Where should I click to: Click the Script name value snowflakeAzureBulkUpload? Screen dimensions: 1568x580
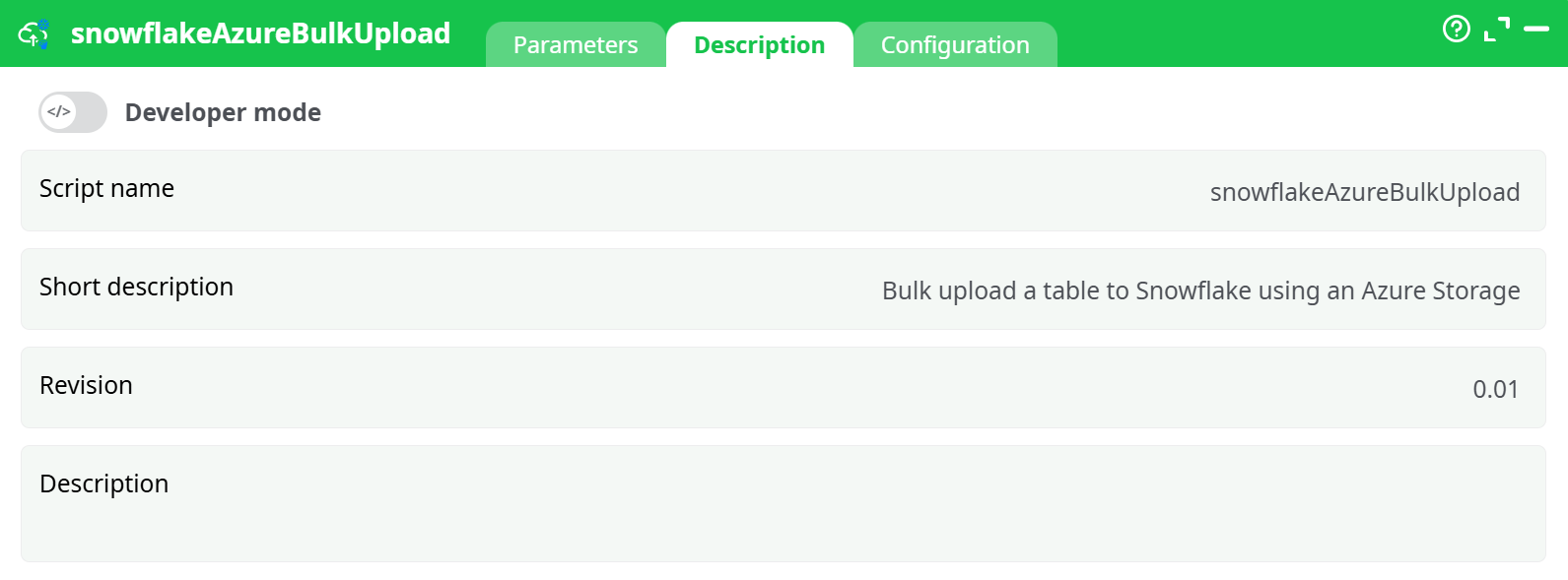(1365, 192)
